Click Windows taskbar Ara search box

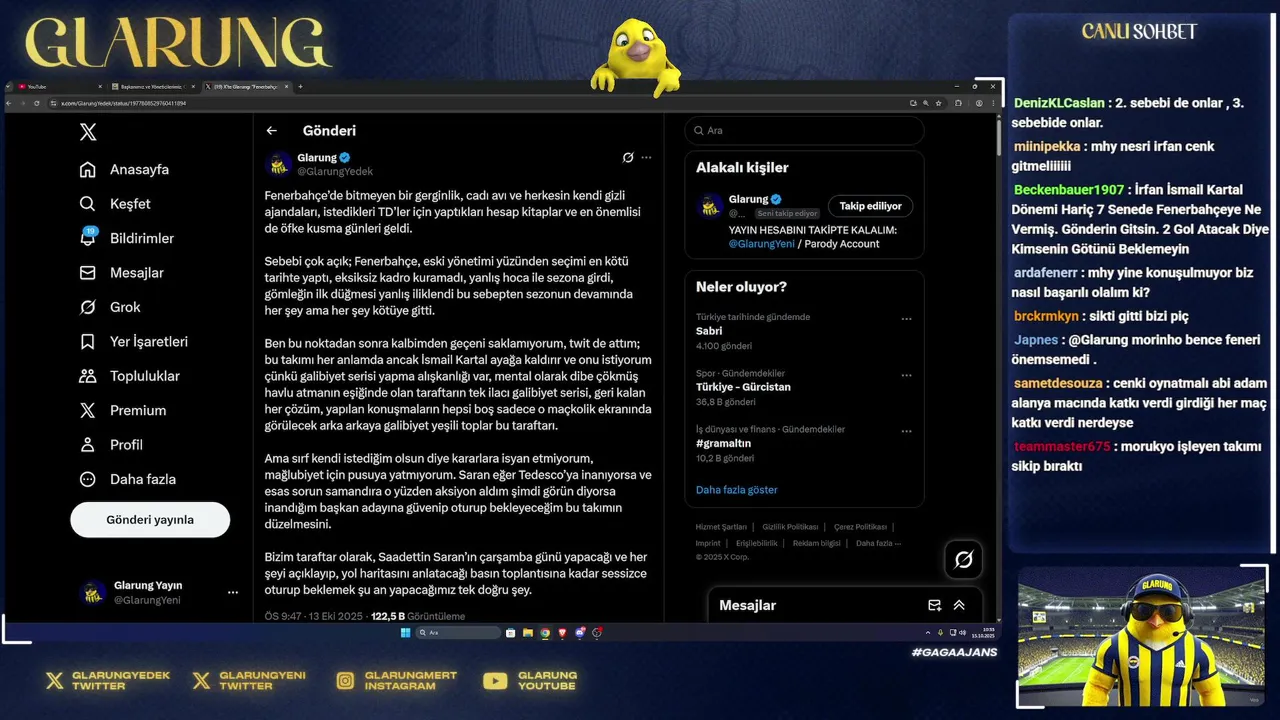point(458,633)
